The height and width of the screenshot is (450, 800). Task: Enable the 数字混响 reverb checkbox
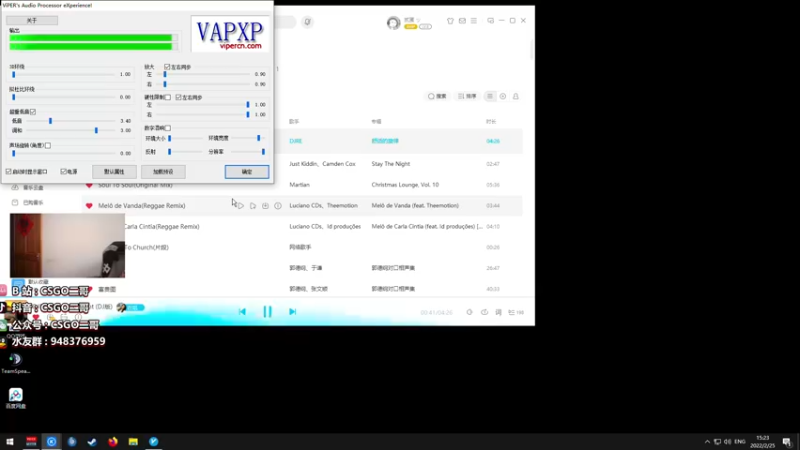click(x=168, y=128)
